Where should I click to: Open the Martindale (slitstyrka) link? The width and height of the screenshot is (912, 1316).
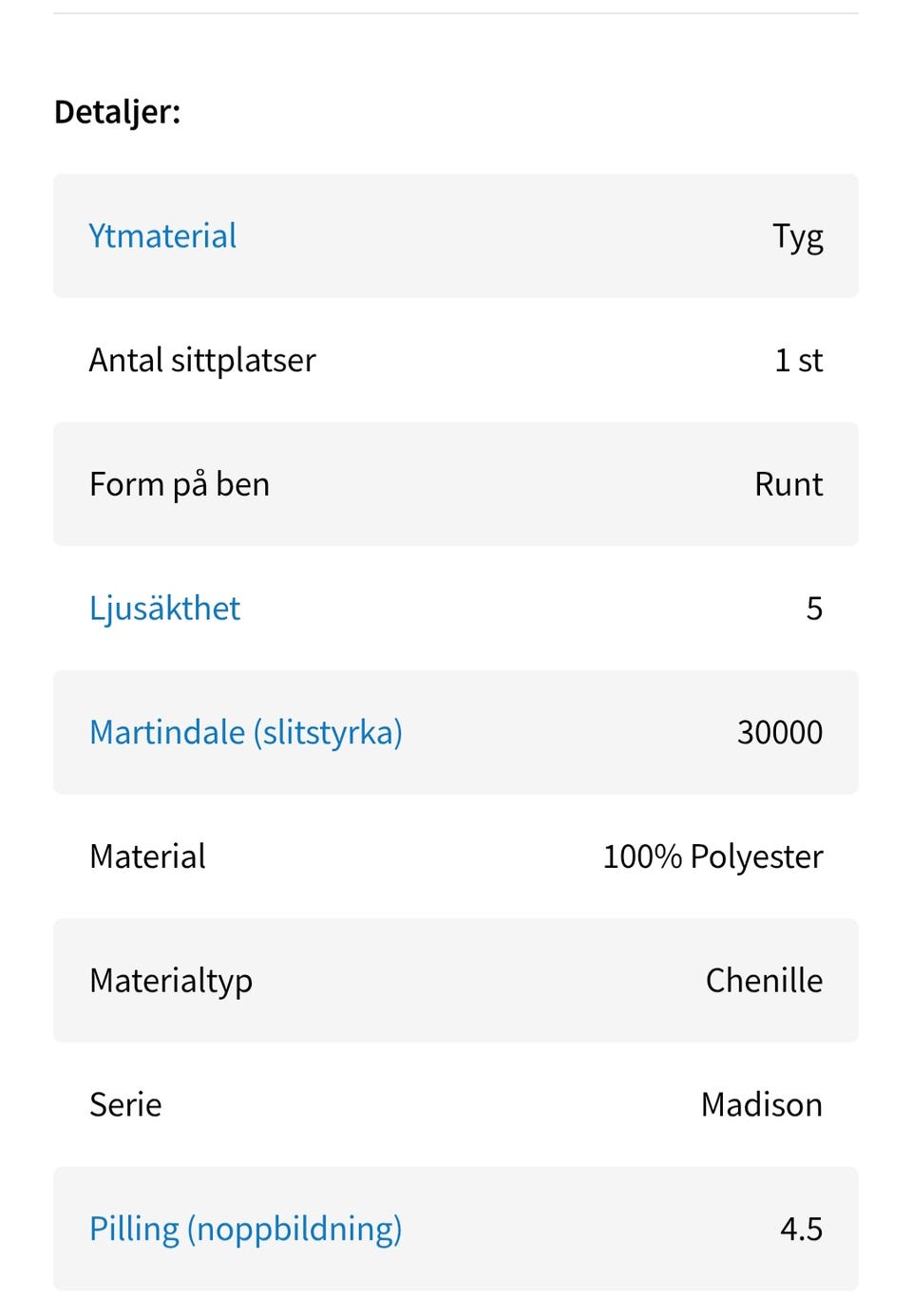(246, 733)
